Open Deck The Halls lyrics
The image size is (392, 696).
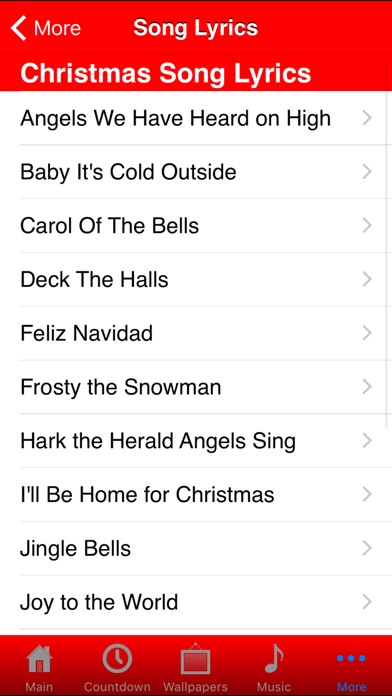click(x=196, y=279)
